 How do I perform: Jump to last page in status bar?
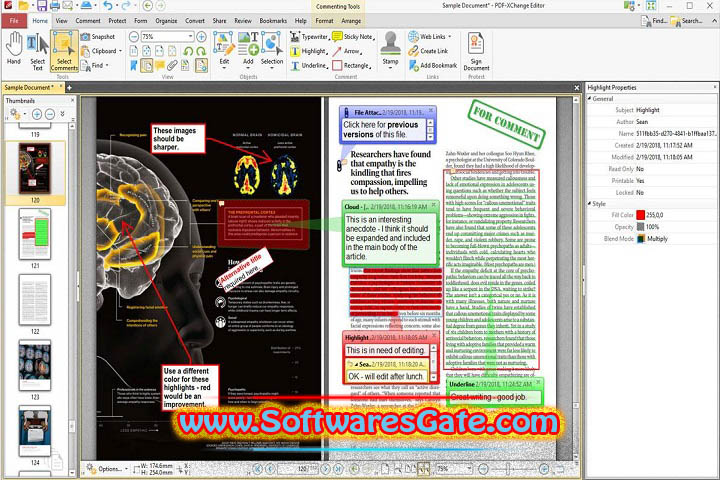coord(338,469)
